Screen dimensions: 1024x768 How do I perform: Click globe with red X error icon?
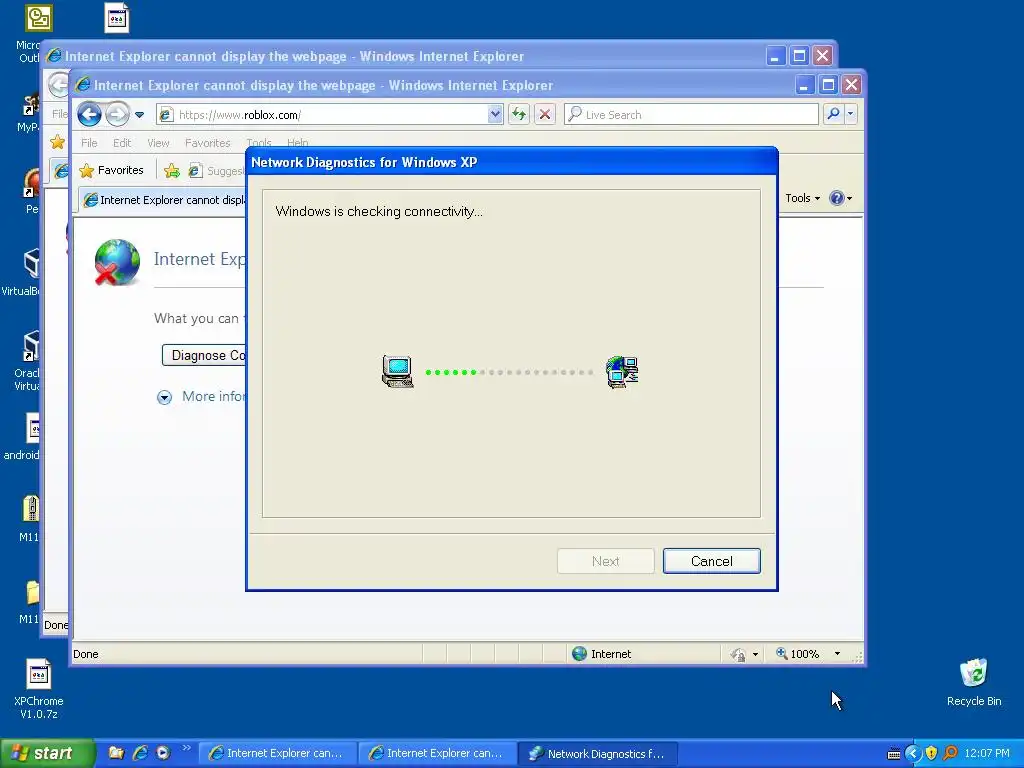tap(117, 263)
